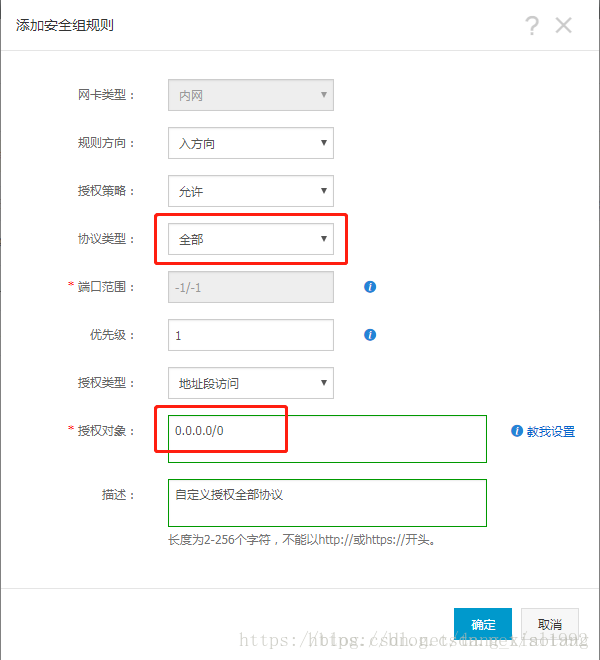Viewport: 600px width, 660px height.
Task: Open the 授权策略 dropdown showing 允许
Action: click(251, 191)
